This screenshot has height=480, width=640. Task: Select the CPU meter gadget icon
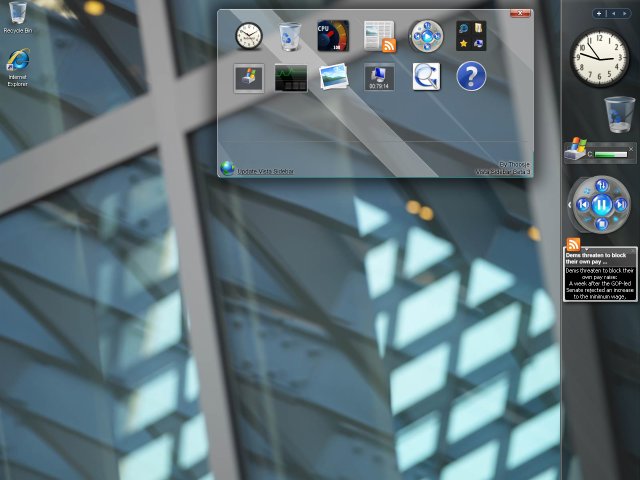tap(333, 36)
